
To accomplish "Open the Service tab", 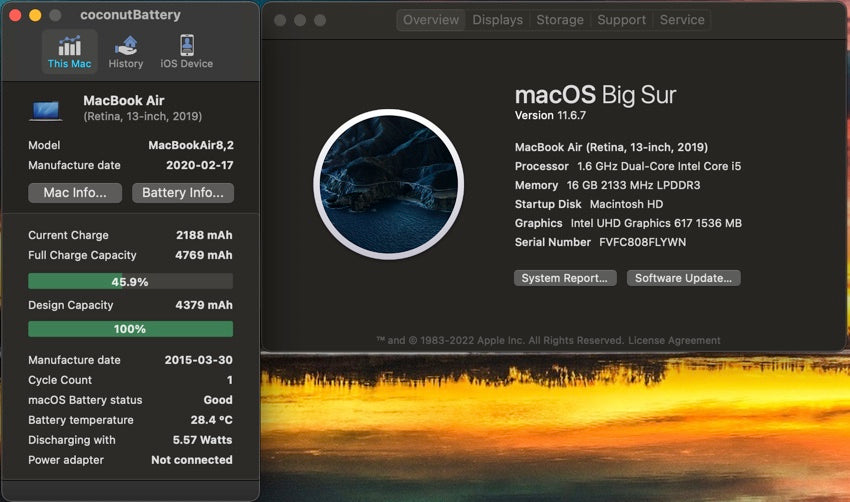I will [x=682, y=20].
